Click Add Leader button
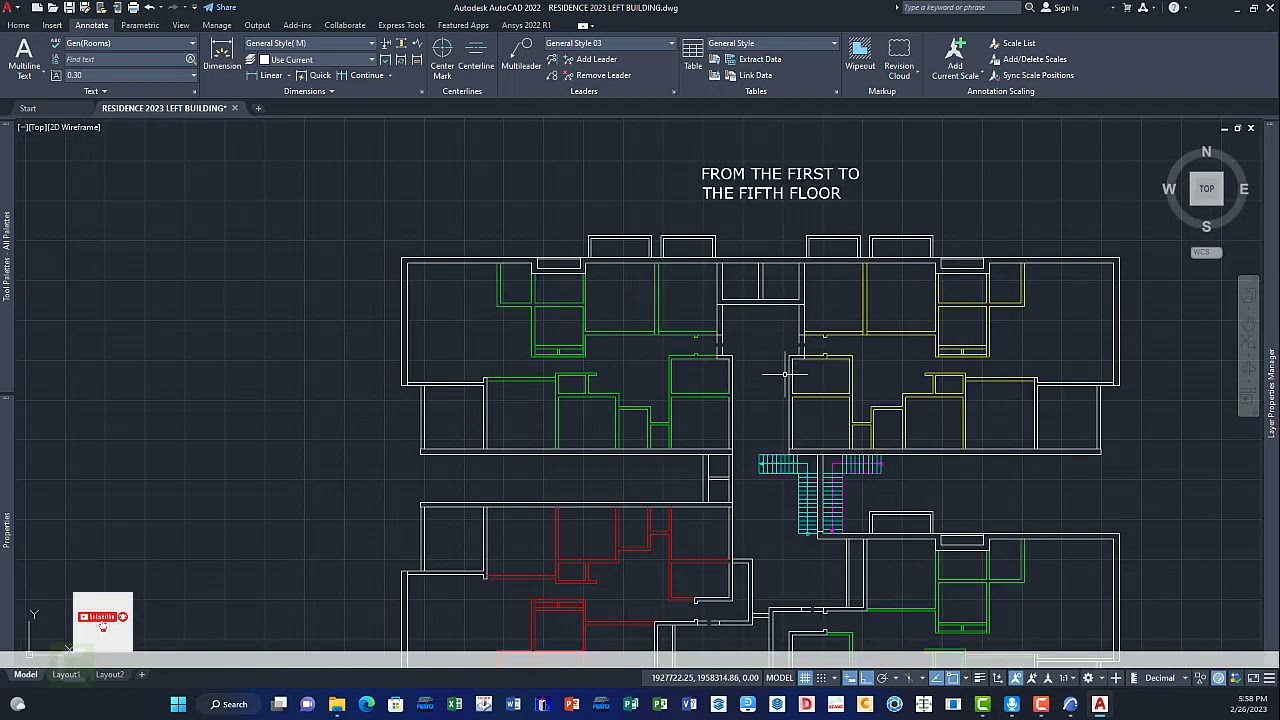This screenshot has height=720, width=1280. click(589, 59)
